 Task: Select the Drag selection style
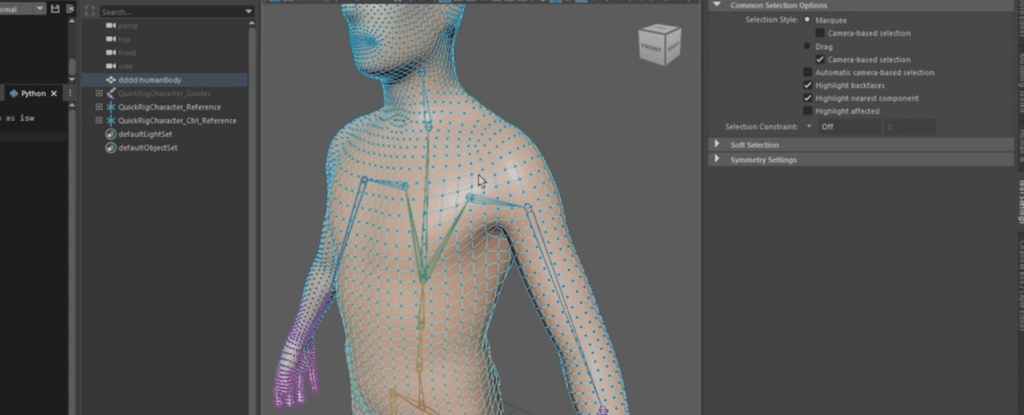pos(807,46)
